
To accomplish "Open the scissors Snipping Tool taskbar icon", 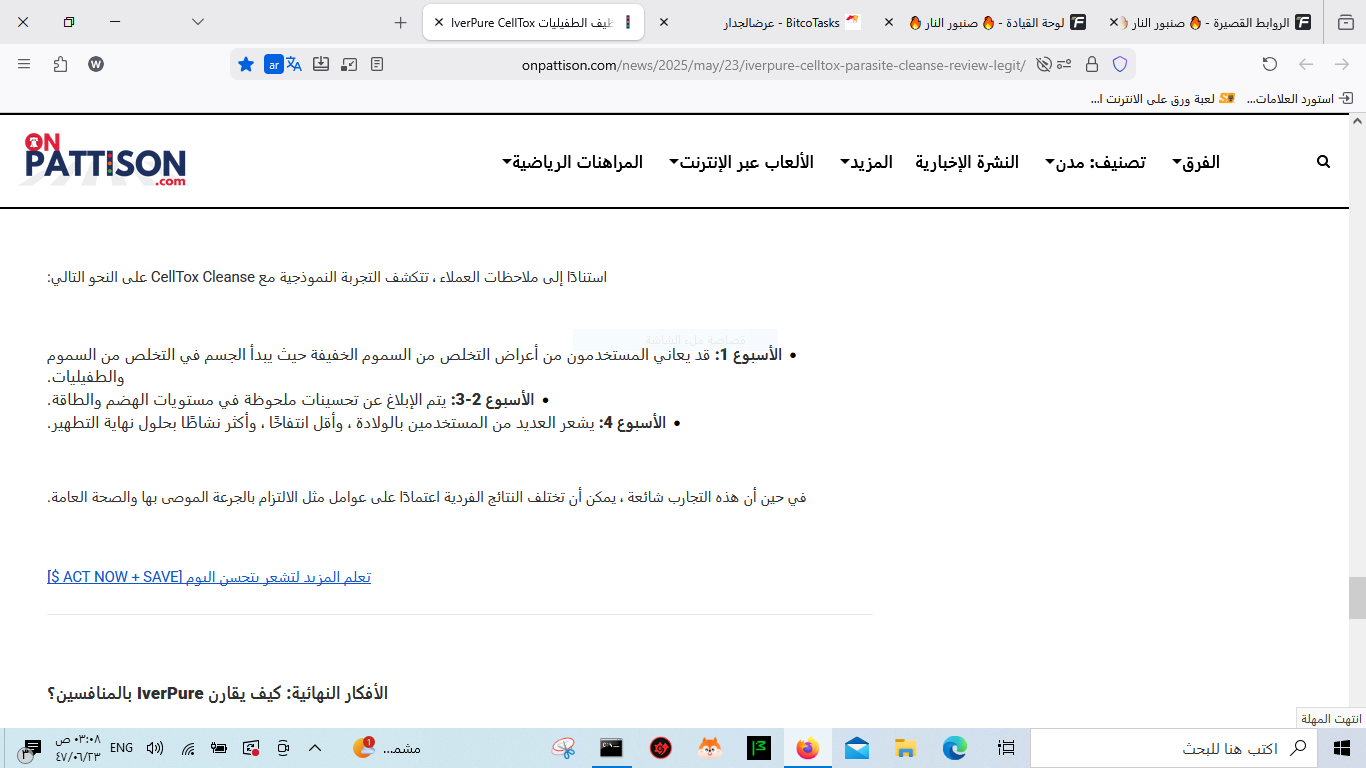I will [563, 747].
